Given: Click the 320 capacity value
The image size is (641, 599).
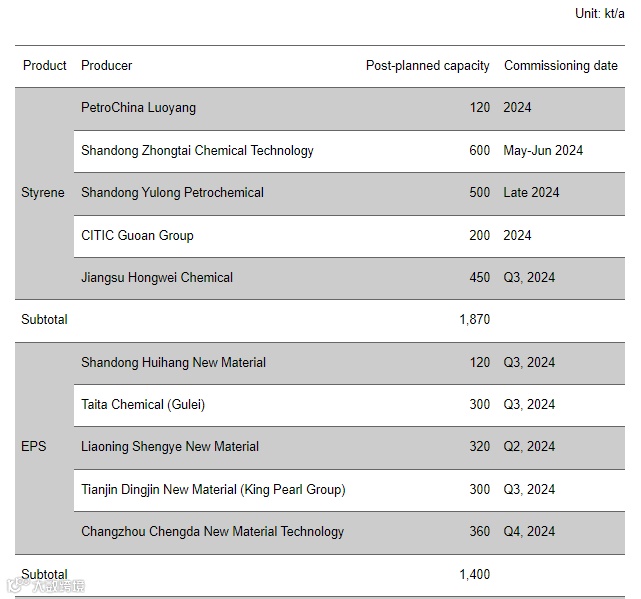Looking at the screenshot, I should 480,446.
